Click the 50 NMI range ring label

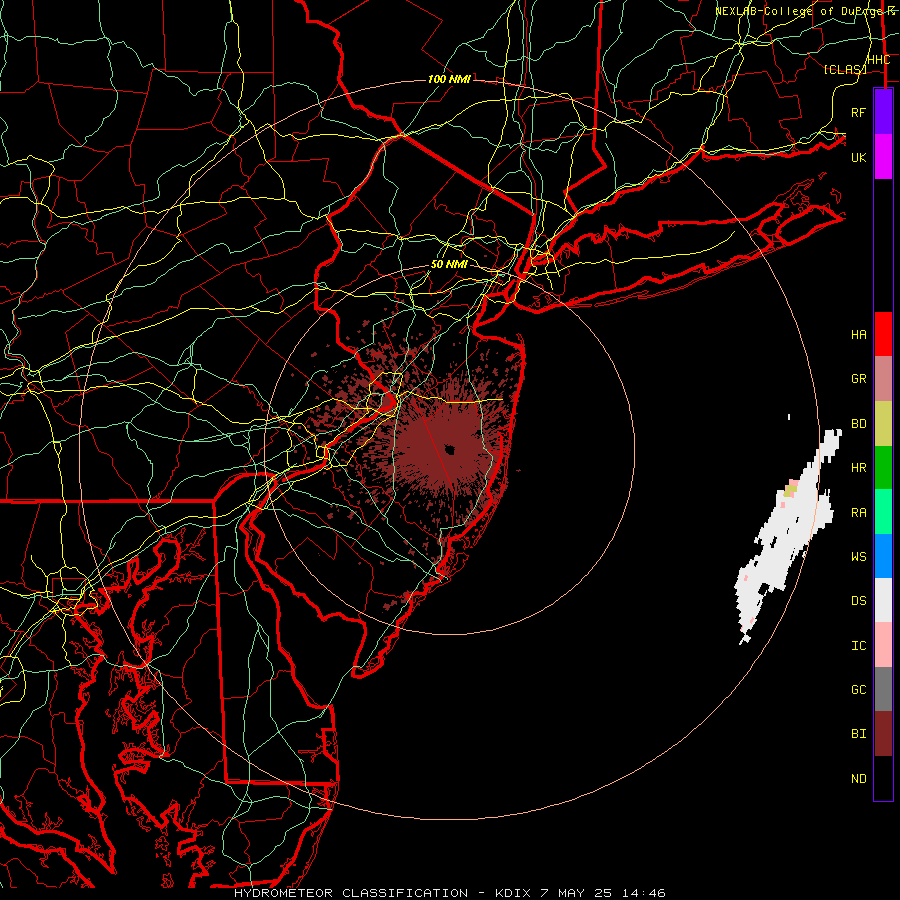pyautogui.click(x=449, y=265)
